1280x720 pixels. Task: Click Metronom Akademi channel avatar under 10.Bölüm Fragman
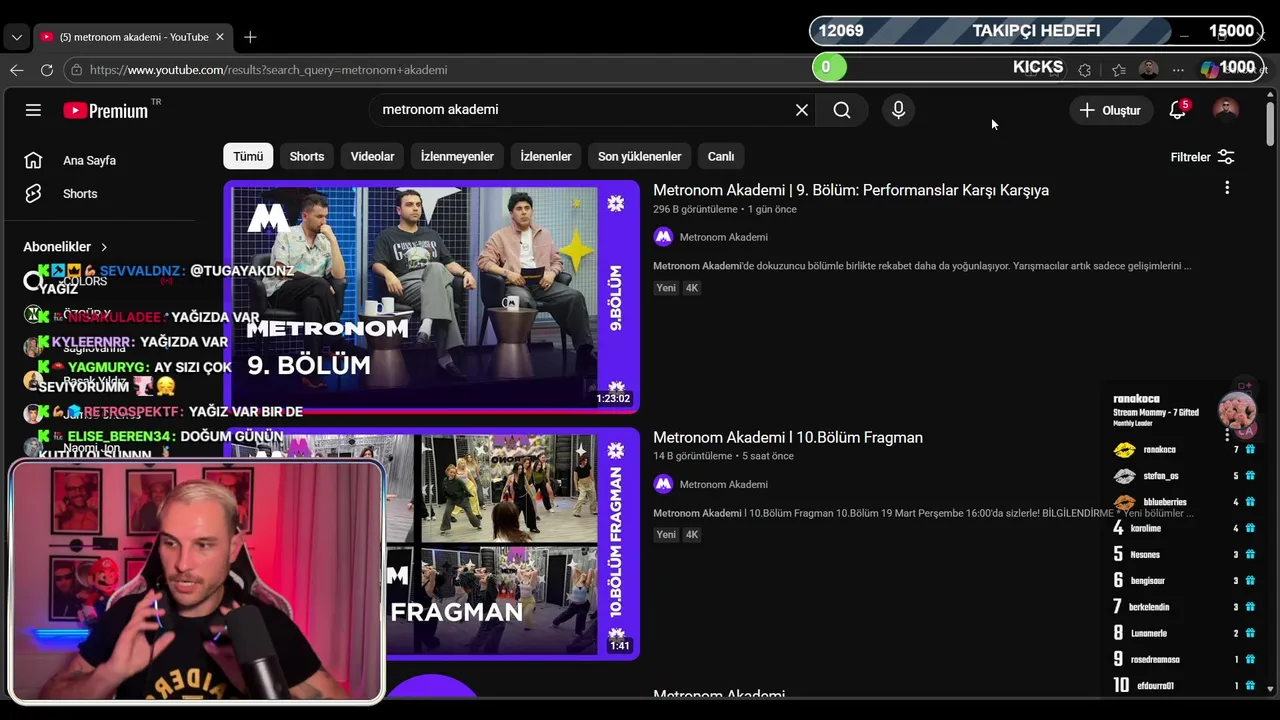663,484
